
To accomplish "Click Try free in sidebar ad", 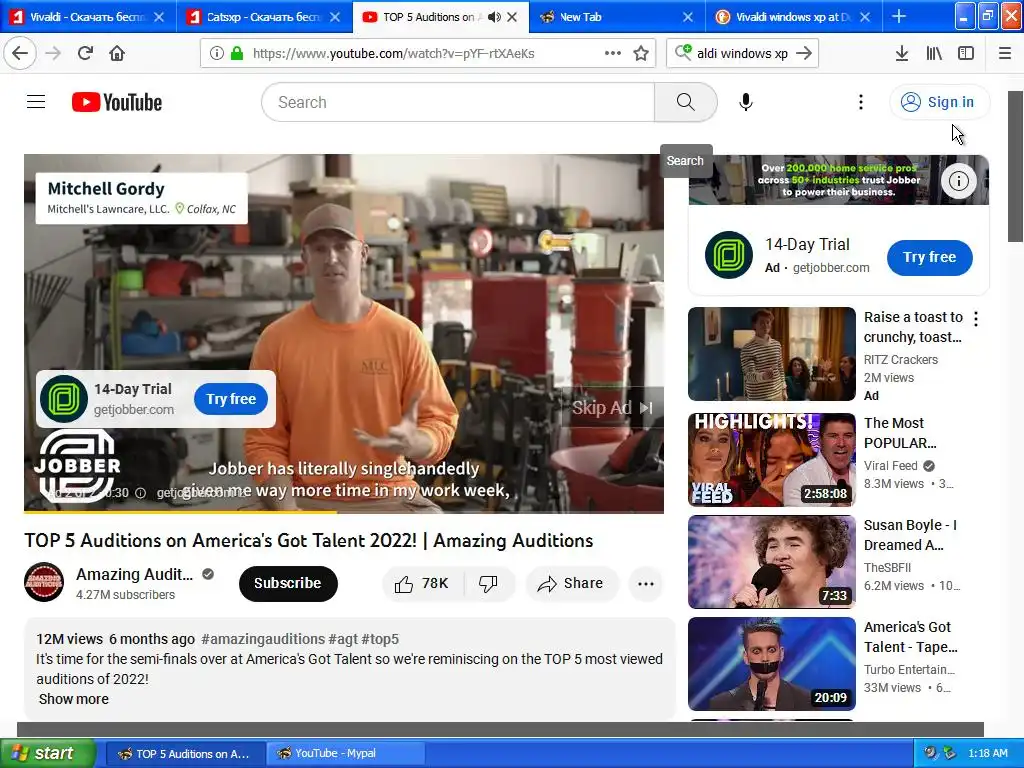I will pyautogui.click(x=929, y=257).
